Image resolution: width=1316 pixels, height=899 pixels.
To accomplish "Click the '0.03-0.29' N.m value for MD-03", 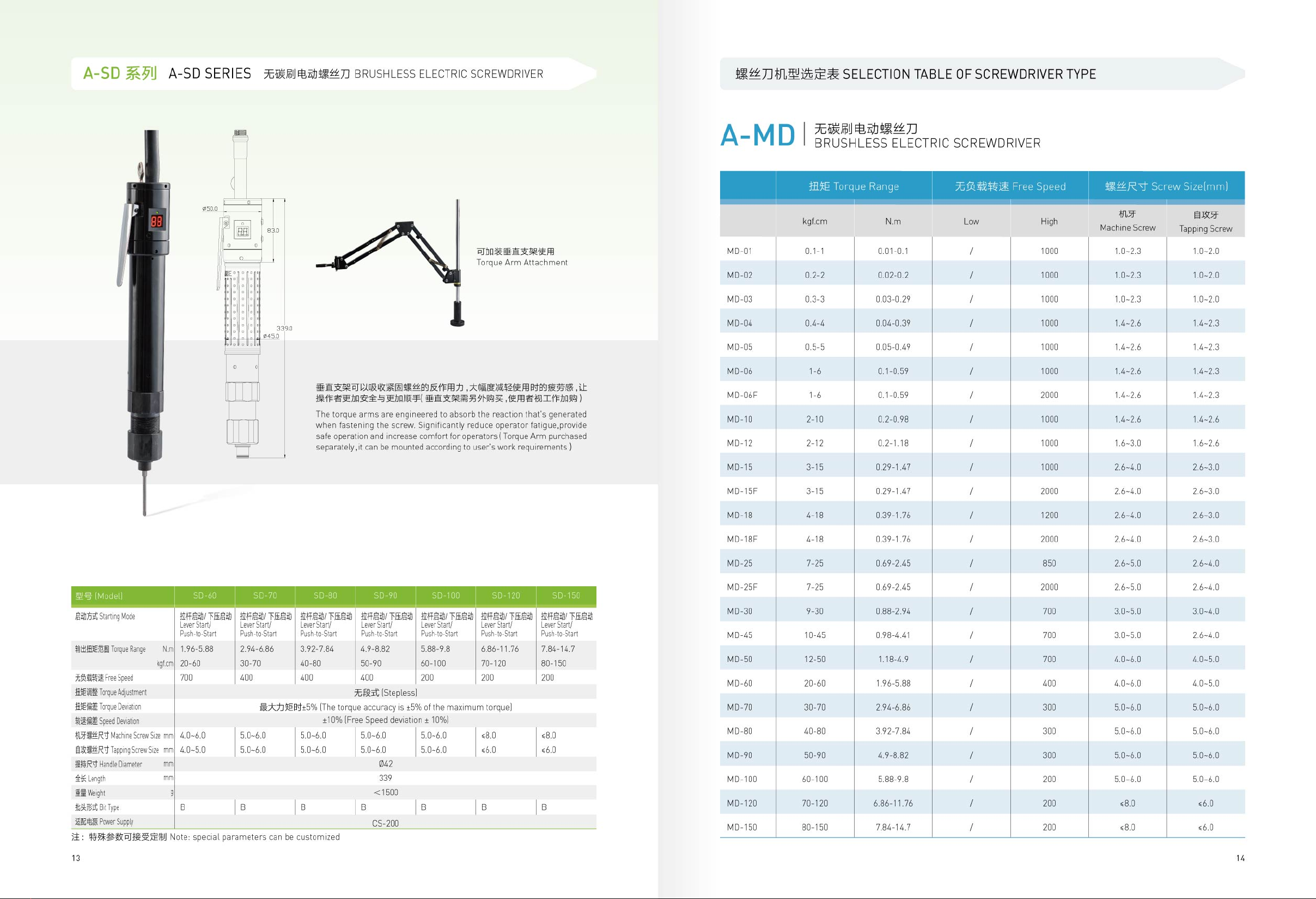I will pos(892,299).
